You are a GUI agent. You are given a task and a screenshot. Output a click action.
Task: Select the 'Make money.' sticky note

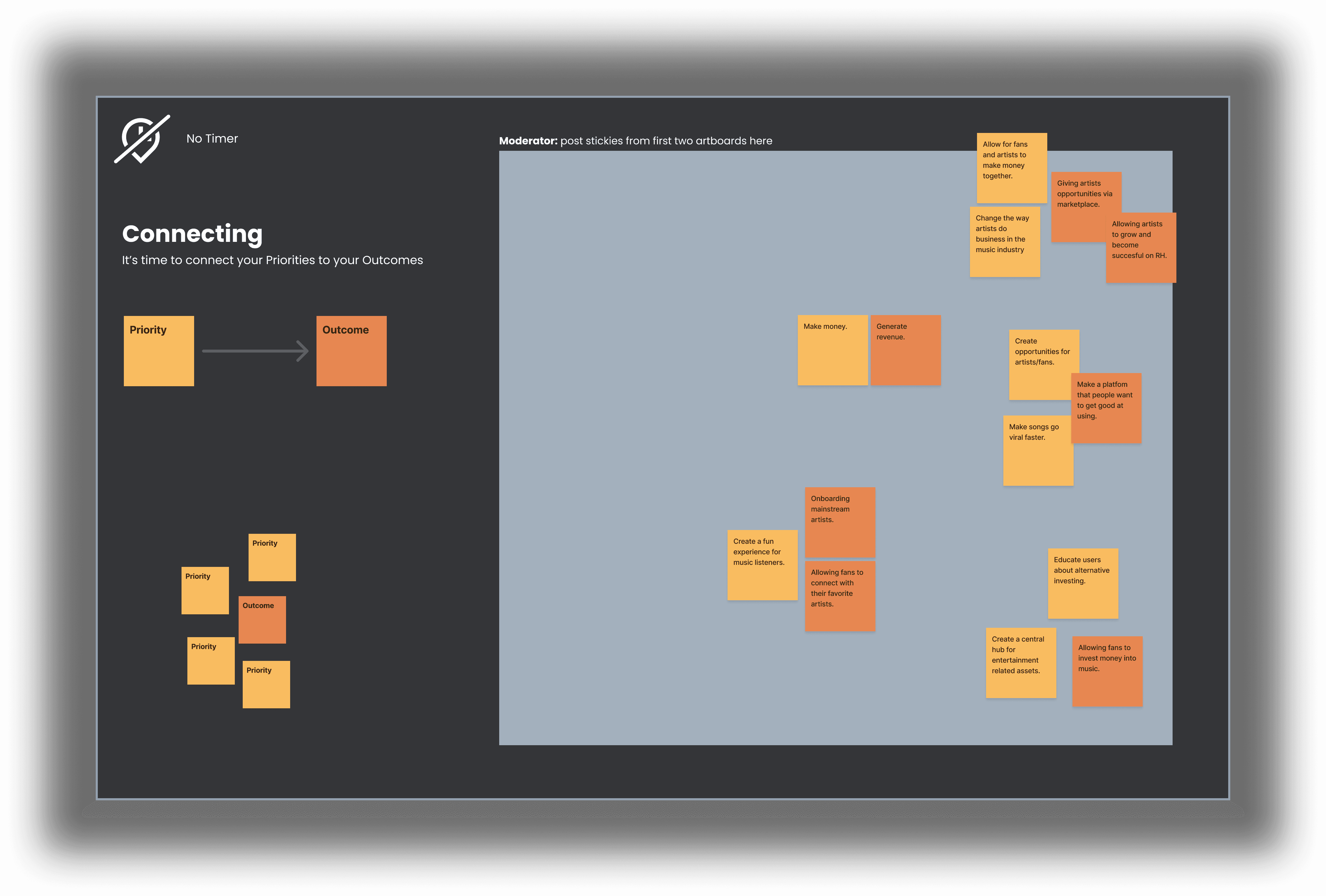point(832,350)
